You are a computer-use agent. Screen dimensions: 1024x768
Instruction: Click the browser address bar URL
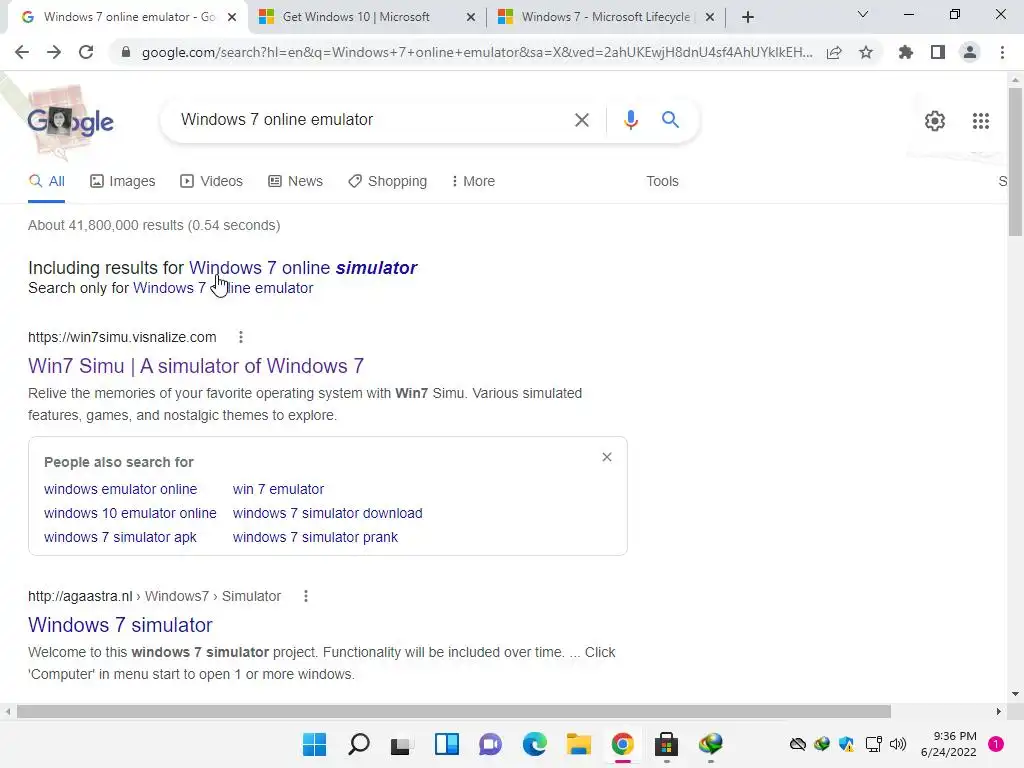(477, 52)
